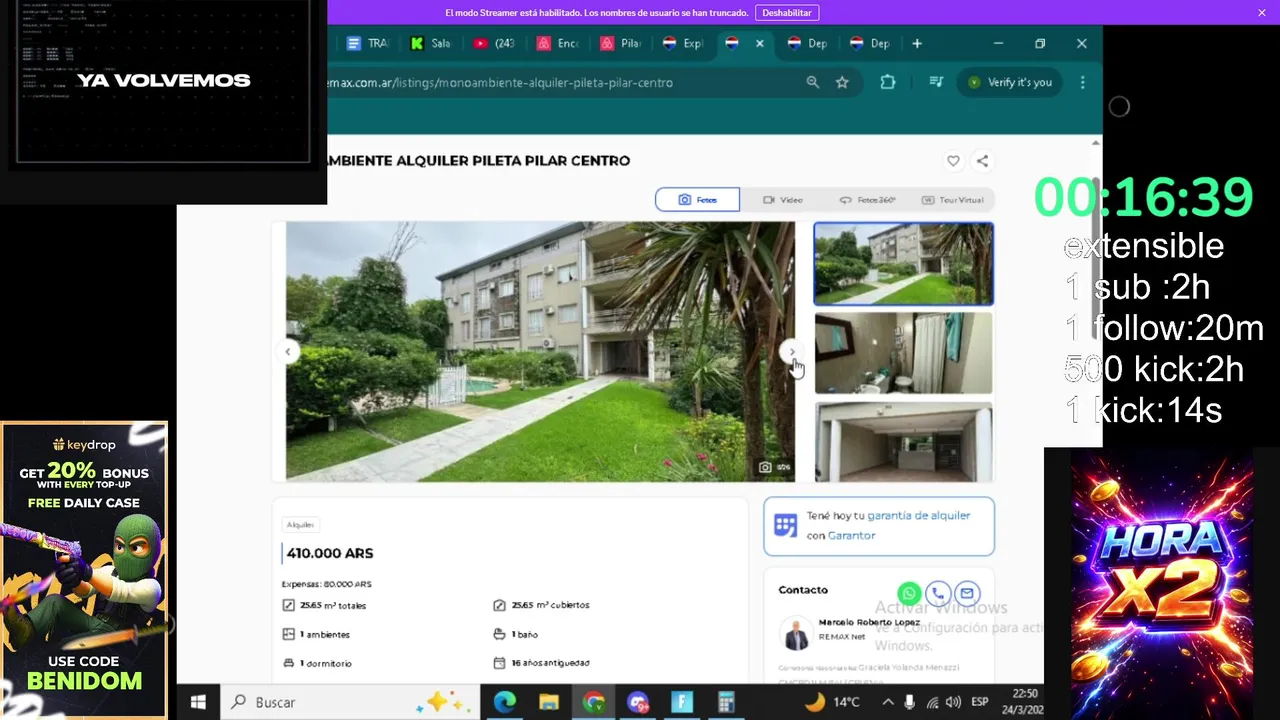The width and height of the screenshot is (1280, 720).
Task: Open media controls icon in Chrome toolbar
Action: click(x=936, y=82)
